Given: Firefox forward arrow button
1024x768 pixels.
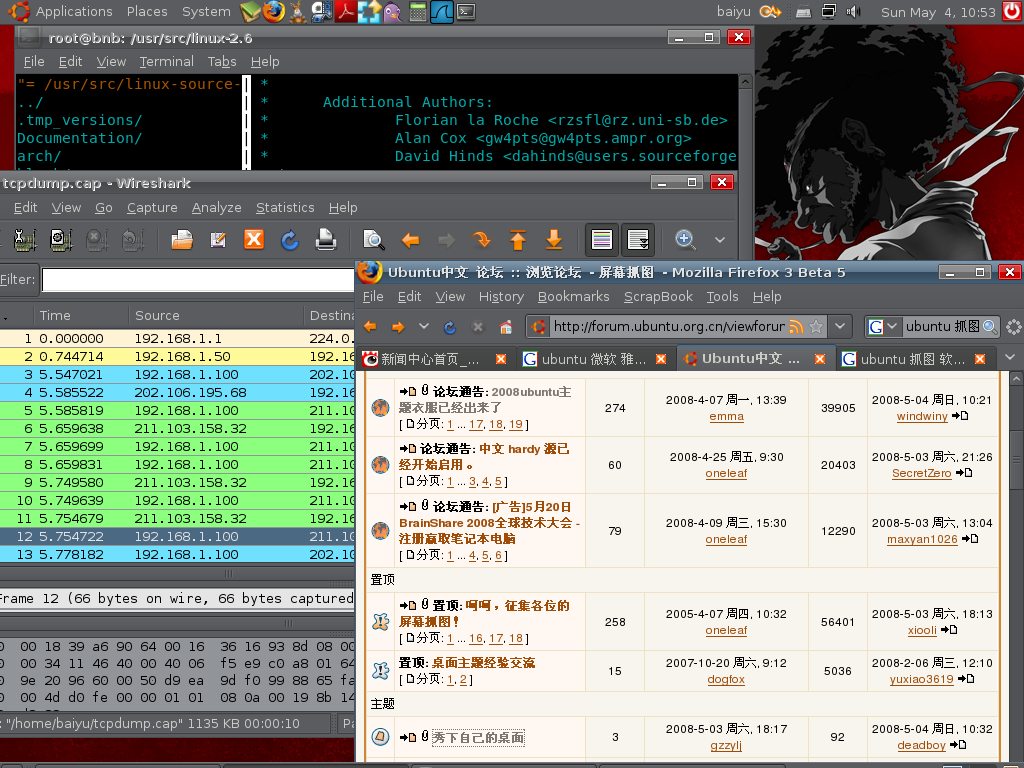Looking at the screenshot, I should tap(398, 327).
